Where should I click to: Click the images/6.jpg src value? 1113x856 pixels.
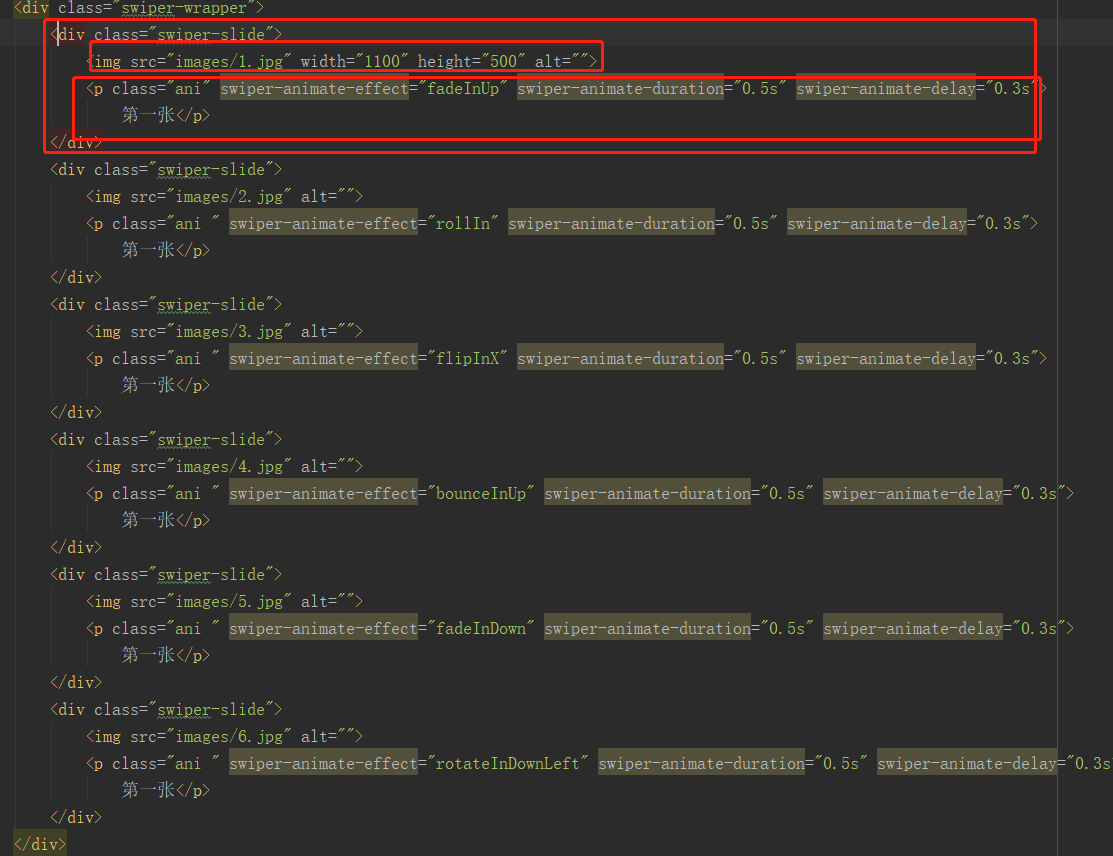[x=229, y=737]
